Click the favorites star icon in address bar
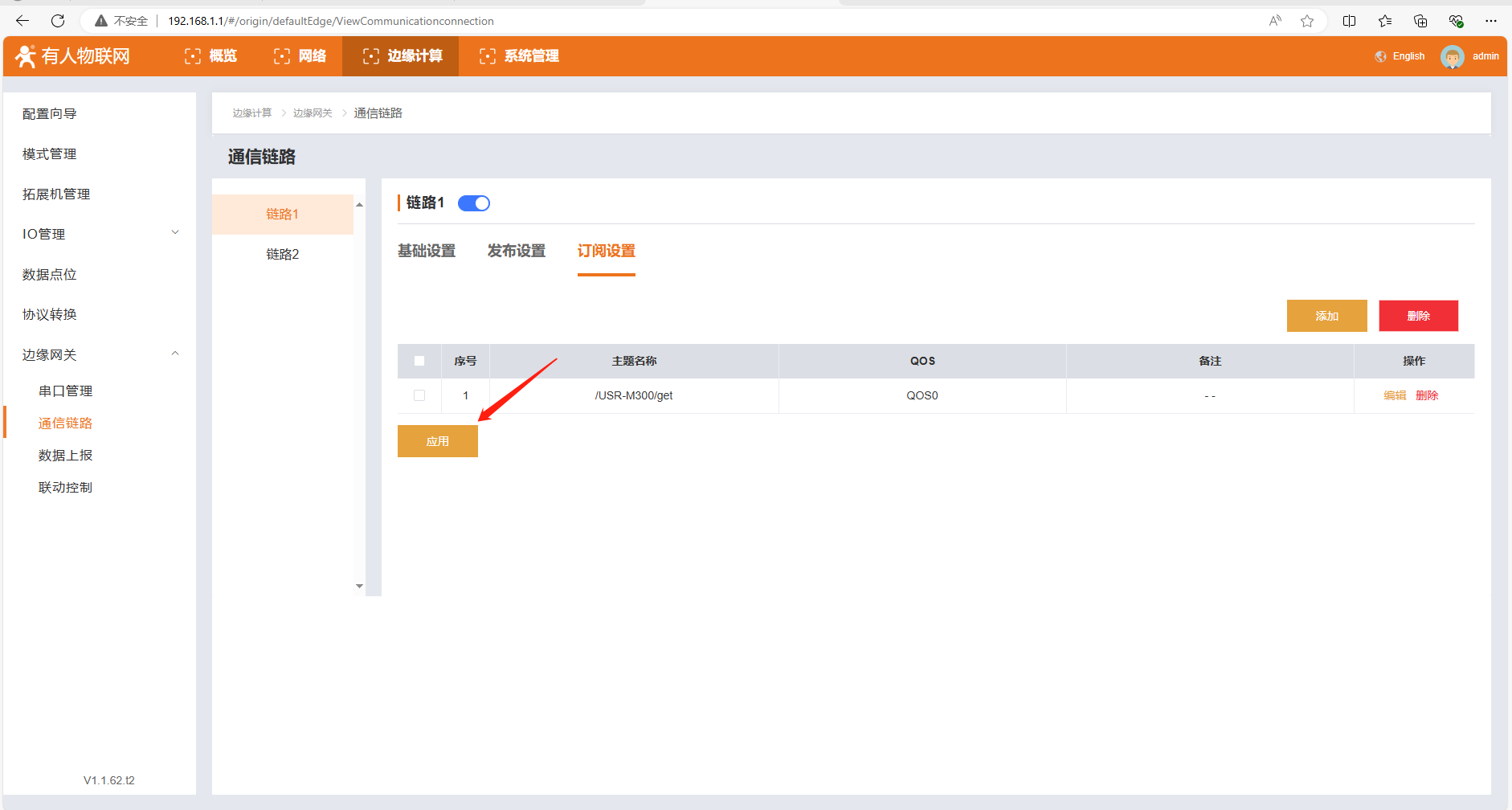This screenshot has width=1512, height=810. pos(1307,21)
